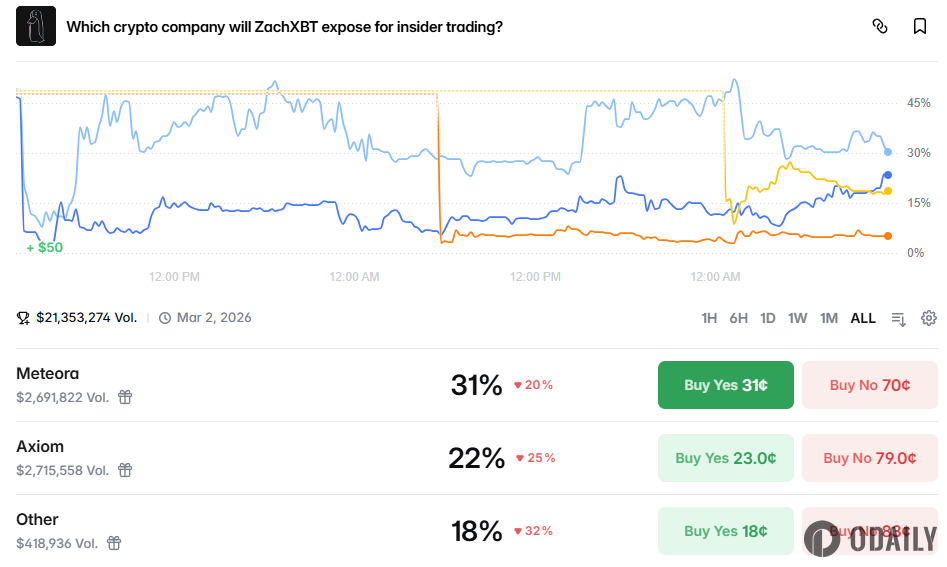This screenshot has height=567, width=947.
Task: Click the clock icon beside Mar 2, 2026
Action: 164,318
